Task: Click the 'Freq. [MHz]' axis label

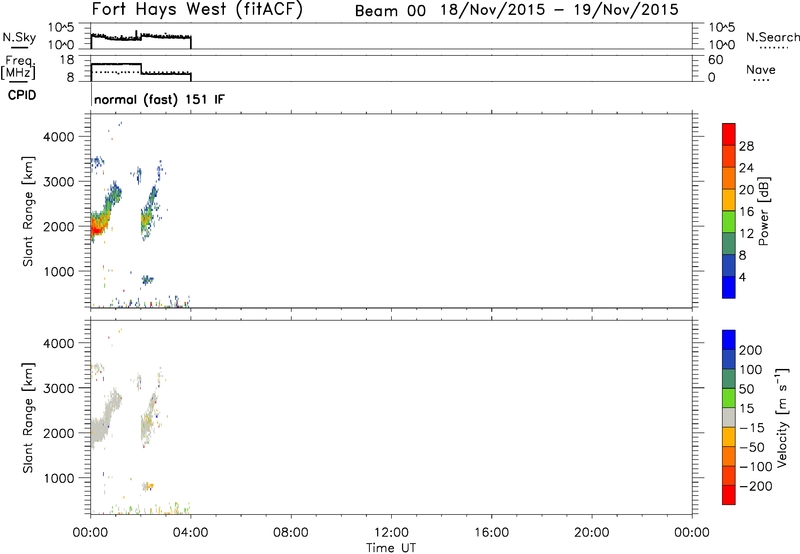Action: click(x=18, y=68)
